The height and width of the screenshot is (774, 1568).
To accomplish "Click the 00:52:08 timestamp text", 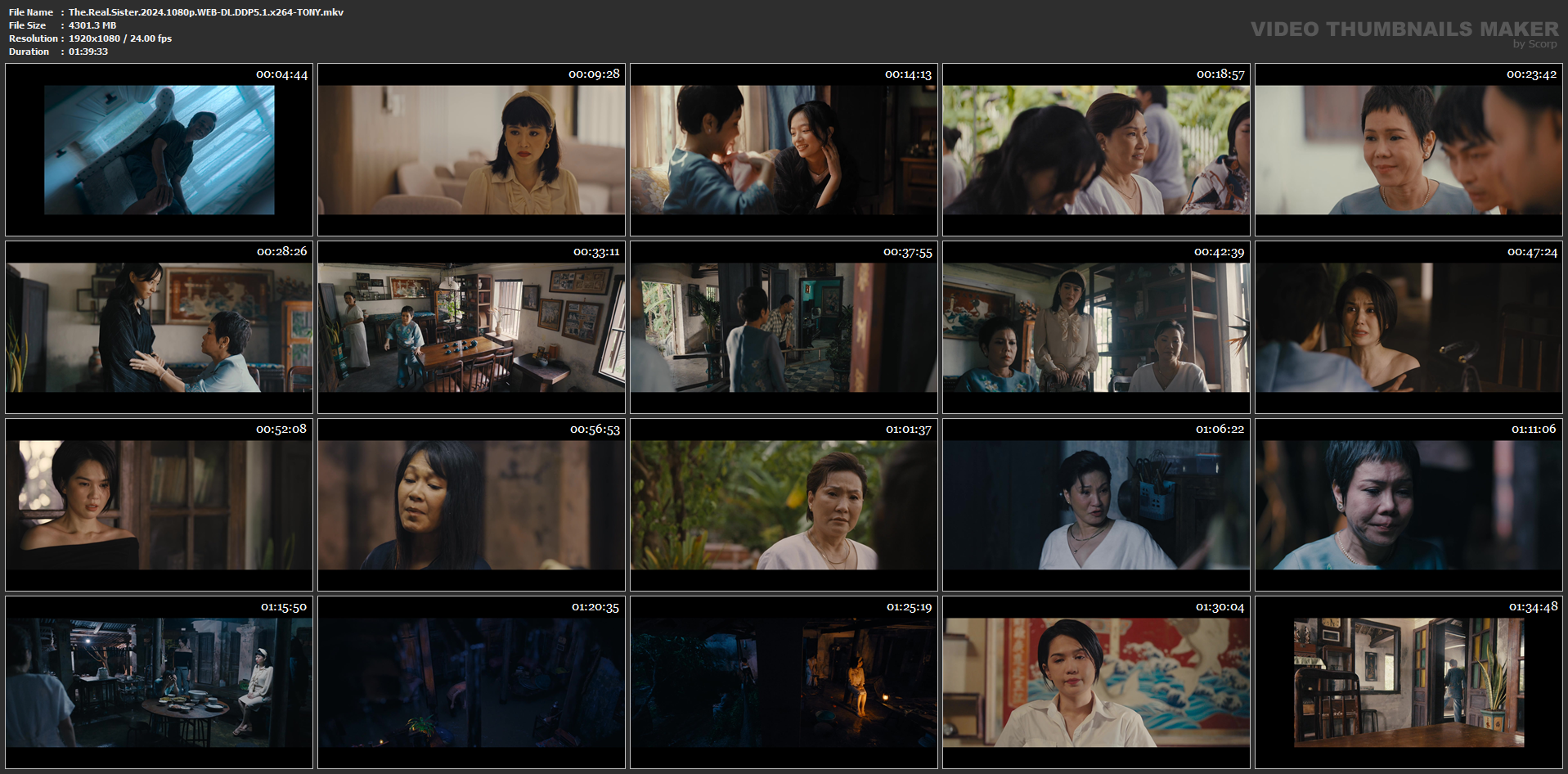I will [x=281, y=430].
